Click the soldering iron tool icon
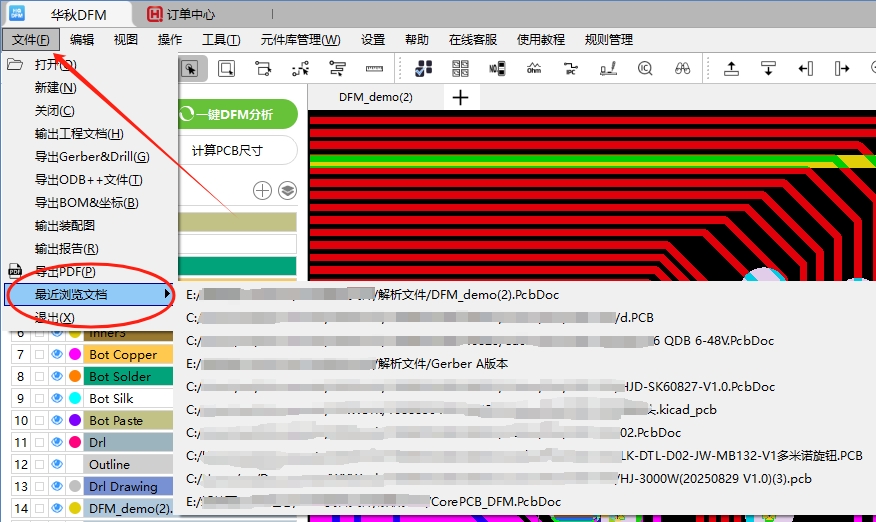This screenshot has width=876, height=522. (x=608, y=69)
